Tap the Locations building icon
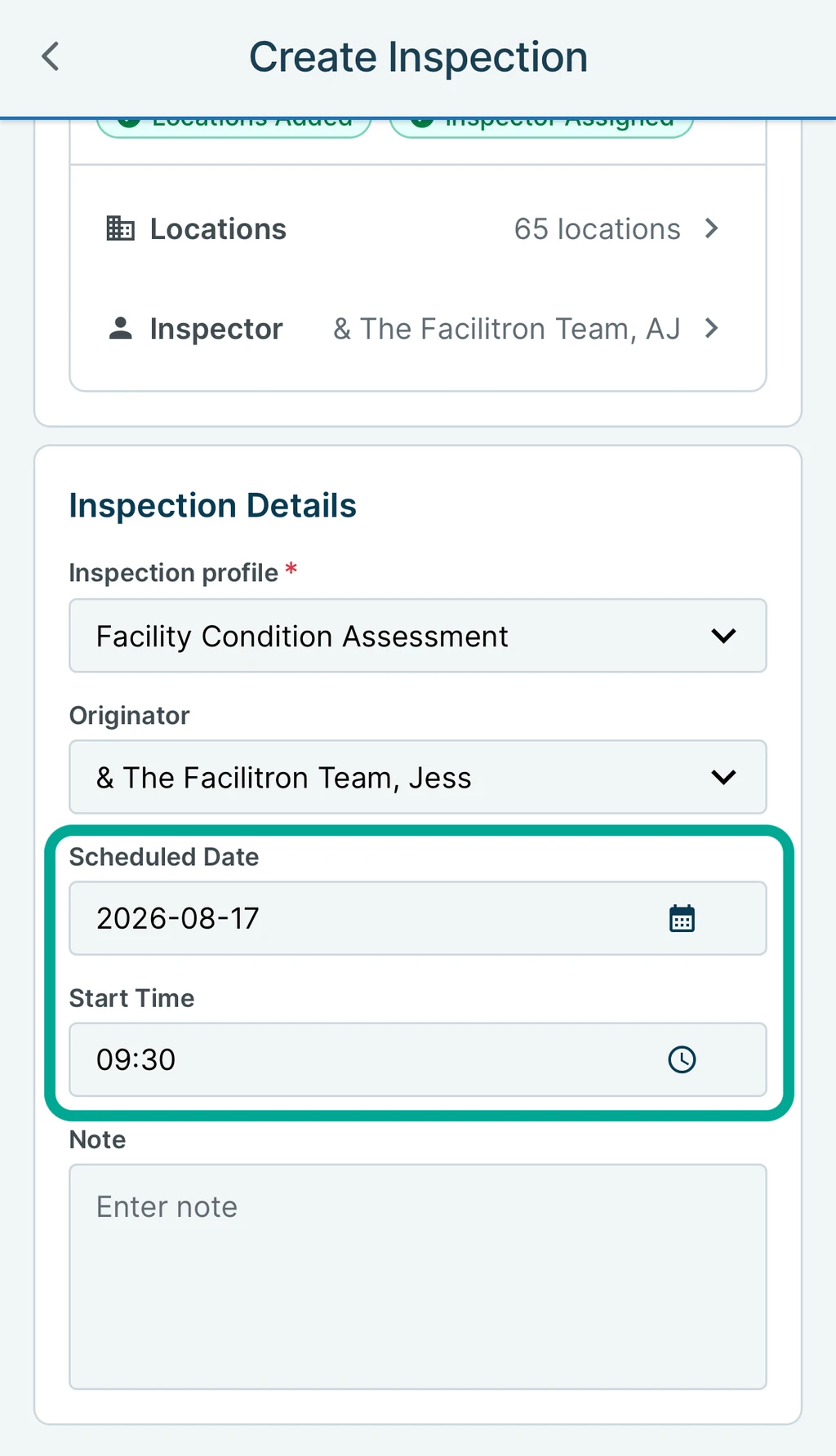This screenshot has height=1456, width=836. (121, 229)
